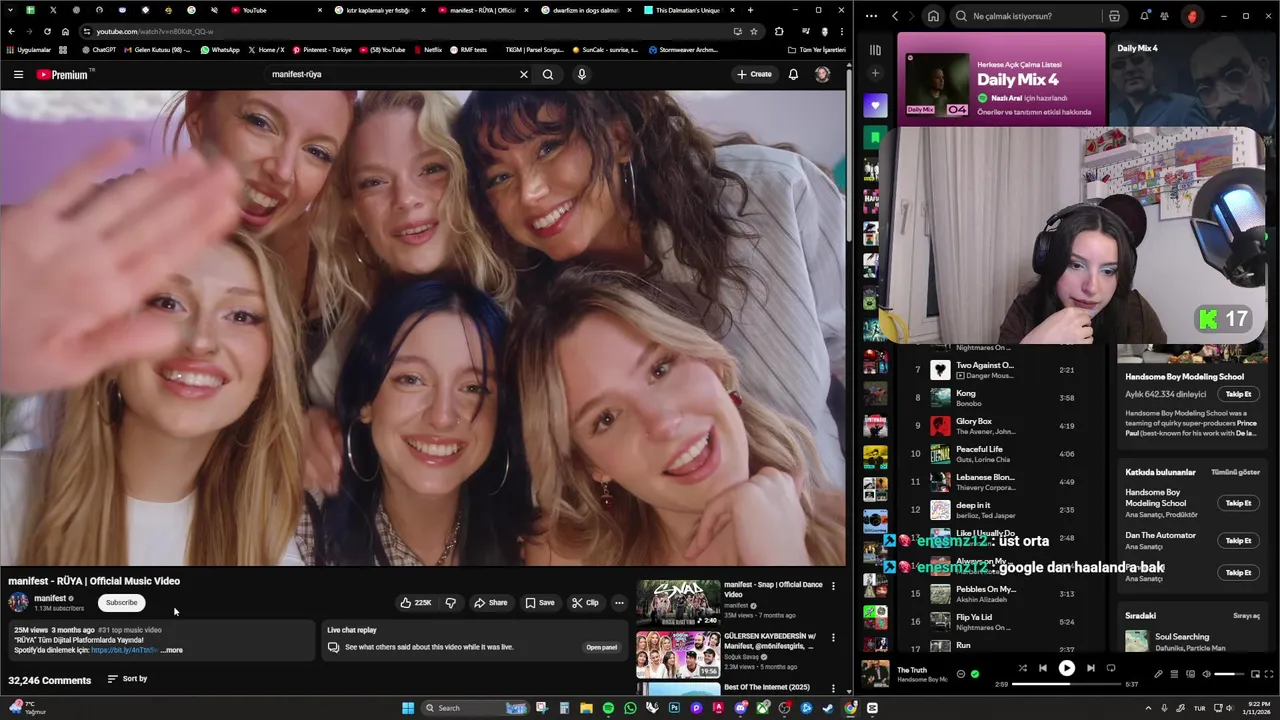Save video to a playlist
Viewport: 1280px width, 720px height.
click(x=539, y=602)
